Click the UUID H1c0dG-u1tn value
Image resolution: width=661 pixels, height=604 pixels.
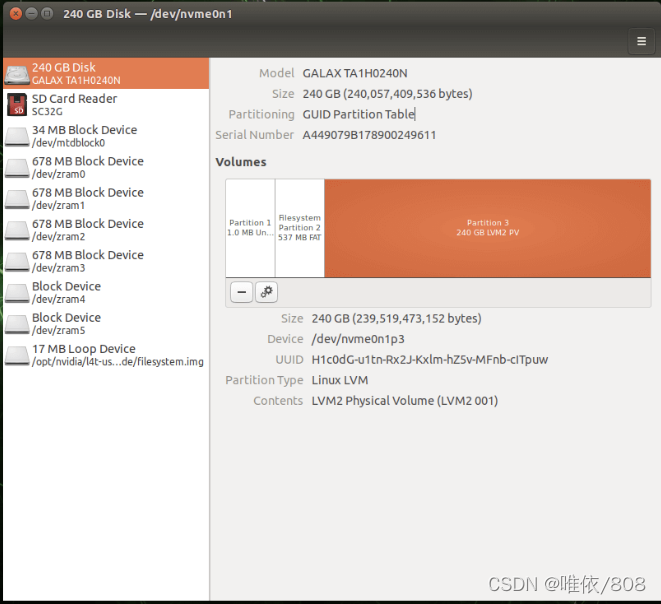430,360
